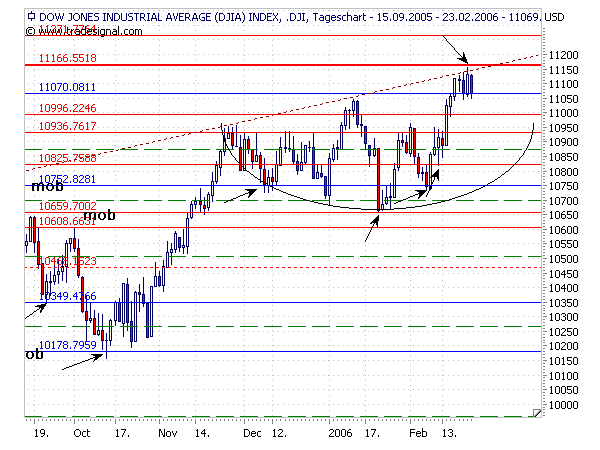Click the 'mob' annotation beside the 10659.7002 label
Image resolution: width=600 pixels, height=450 pixels.
click(99, 215)
